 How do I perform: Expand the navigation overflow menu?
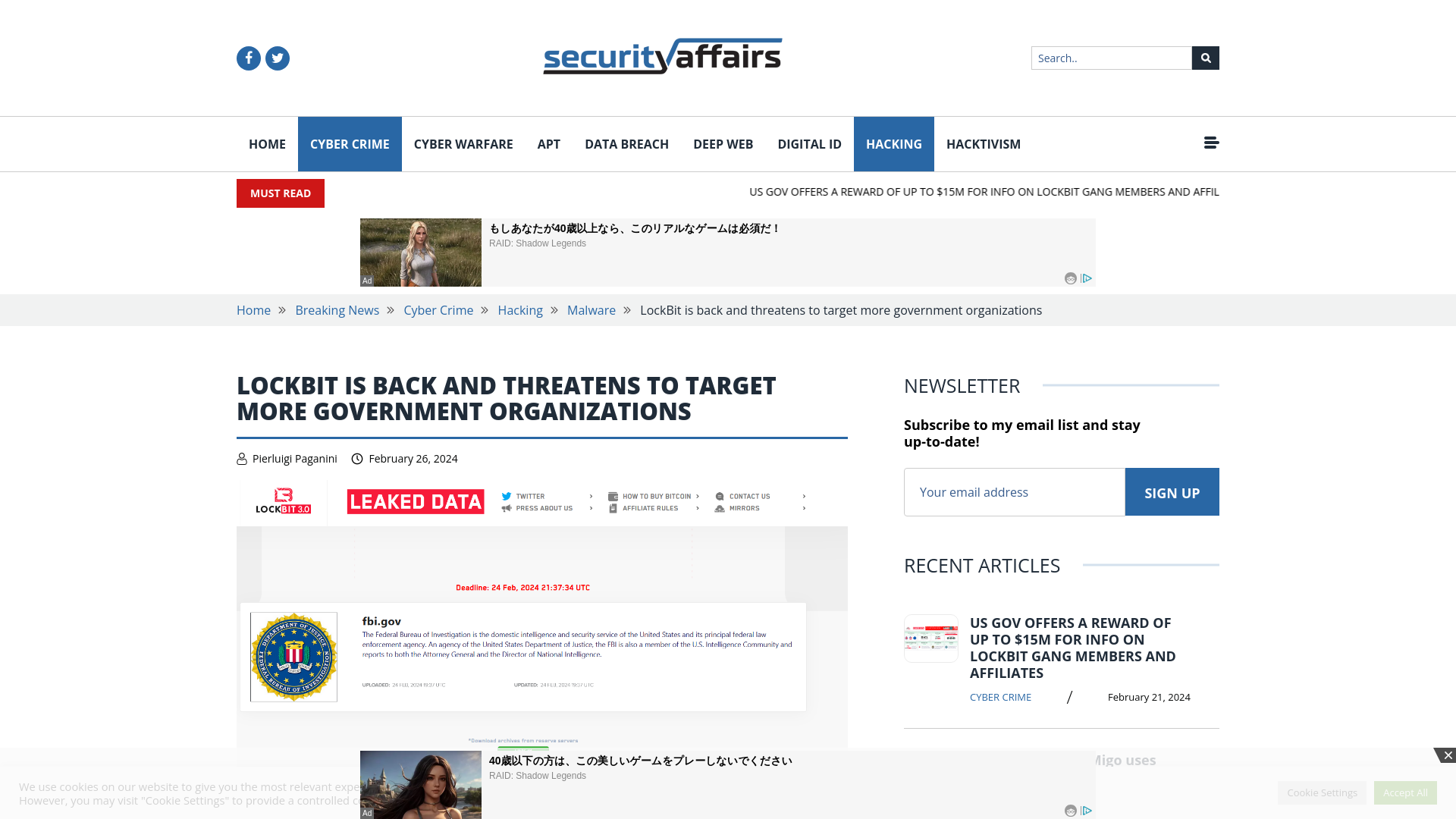coord(1211,142)
